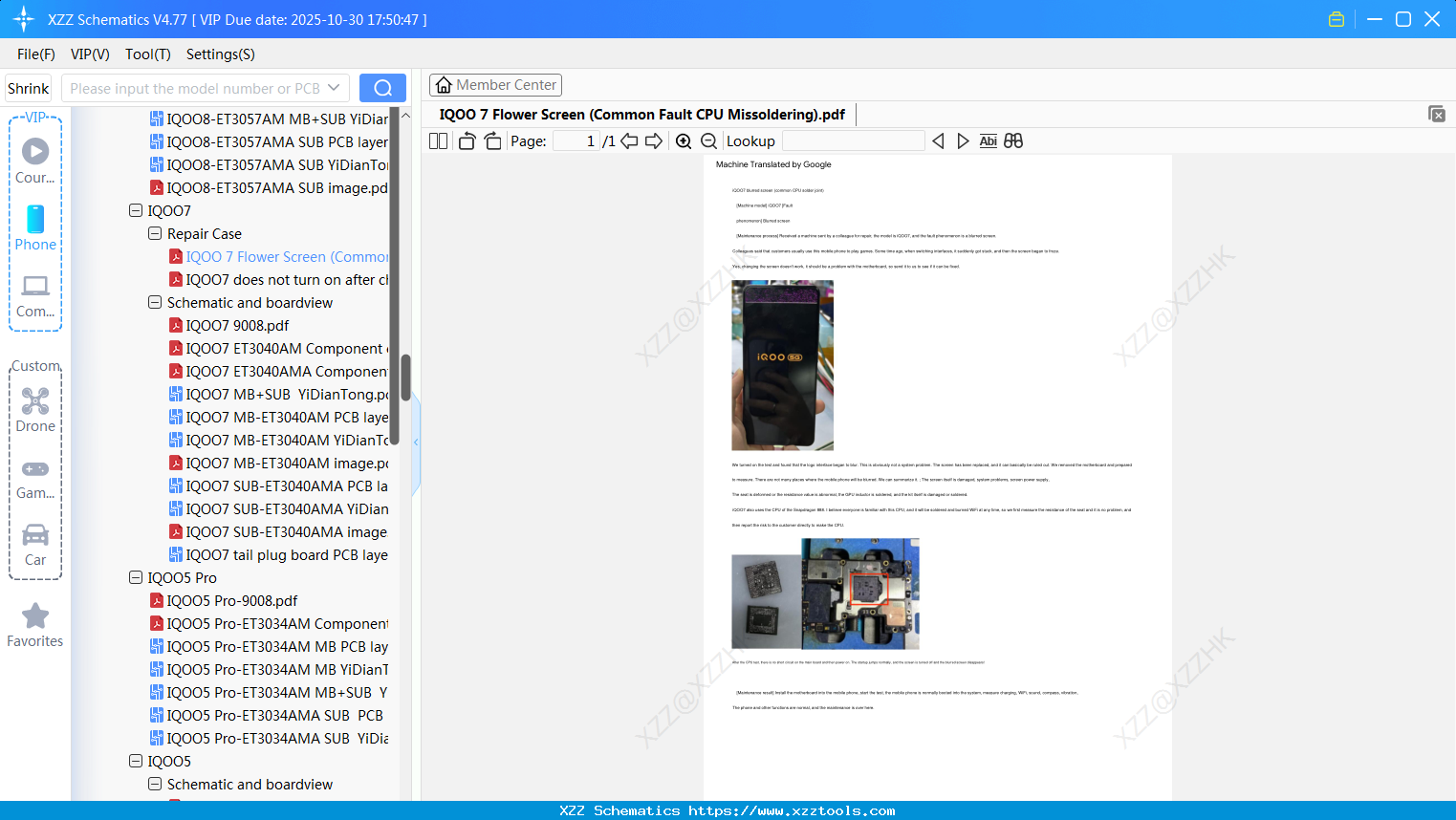Screen dimensions: 1456x820
Task: Collapse the Repair Case folder
Action: point(155,234)
